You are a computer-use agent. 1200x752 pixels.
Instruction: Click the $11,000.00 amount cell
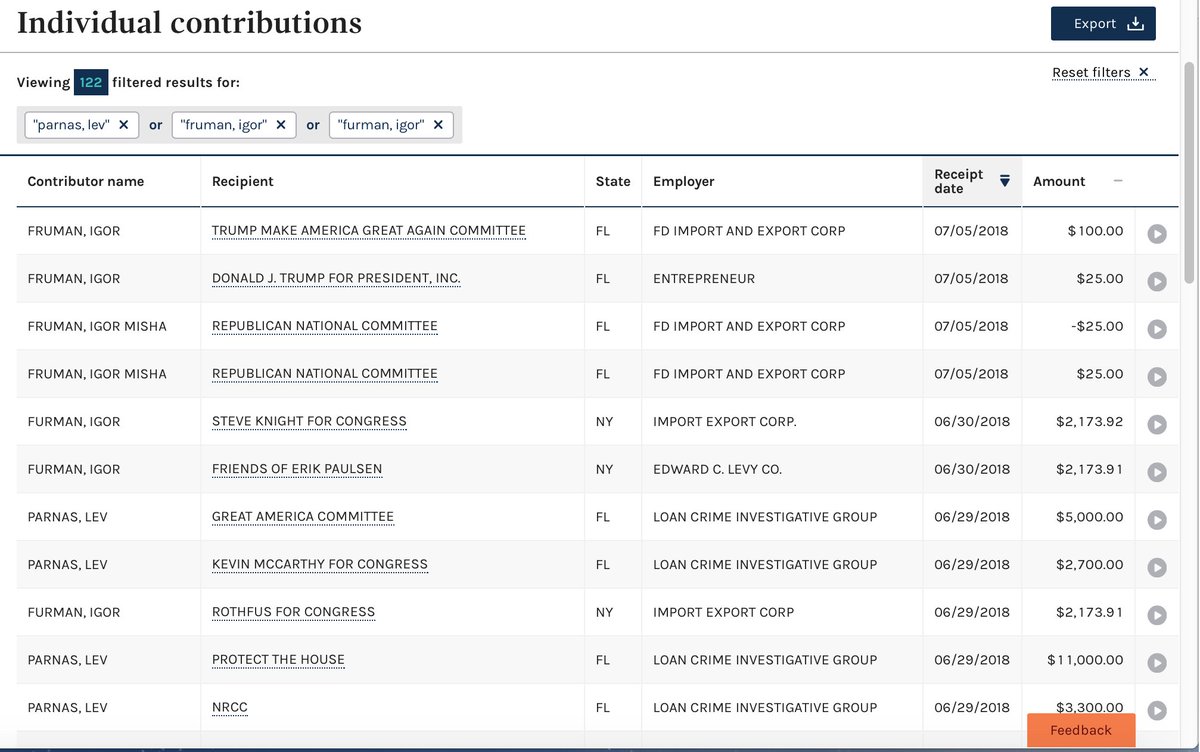(1085, 660)
